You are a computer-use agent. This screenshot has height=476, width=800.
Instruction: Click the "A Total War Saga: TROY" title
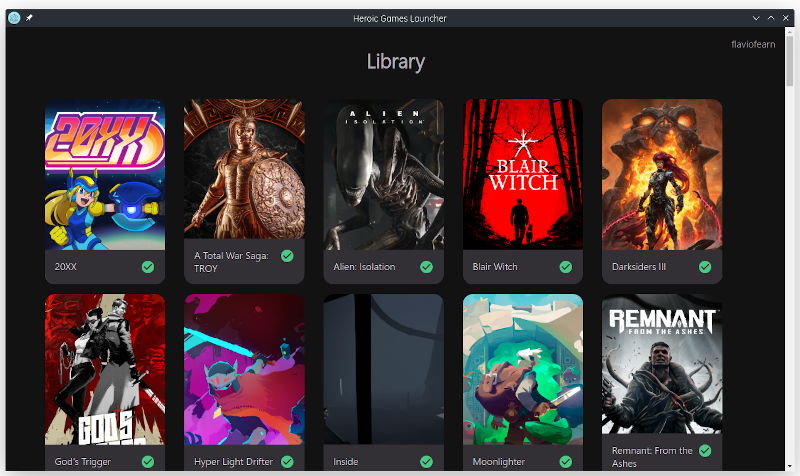(231, 262)
